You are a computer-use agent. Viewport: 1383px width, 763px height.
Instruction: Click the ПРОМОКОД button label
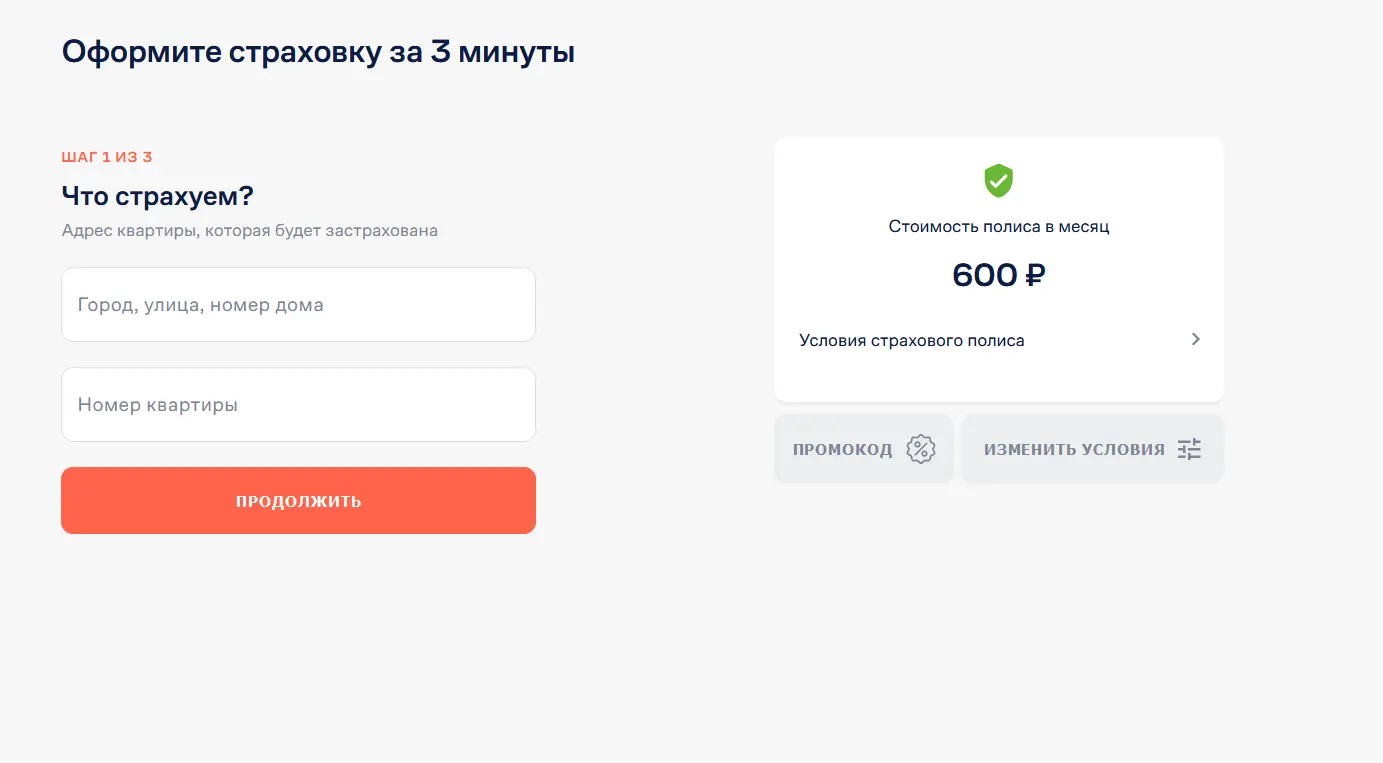point(842,450)
